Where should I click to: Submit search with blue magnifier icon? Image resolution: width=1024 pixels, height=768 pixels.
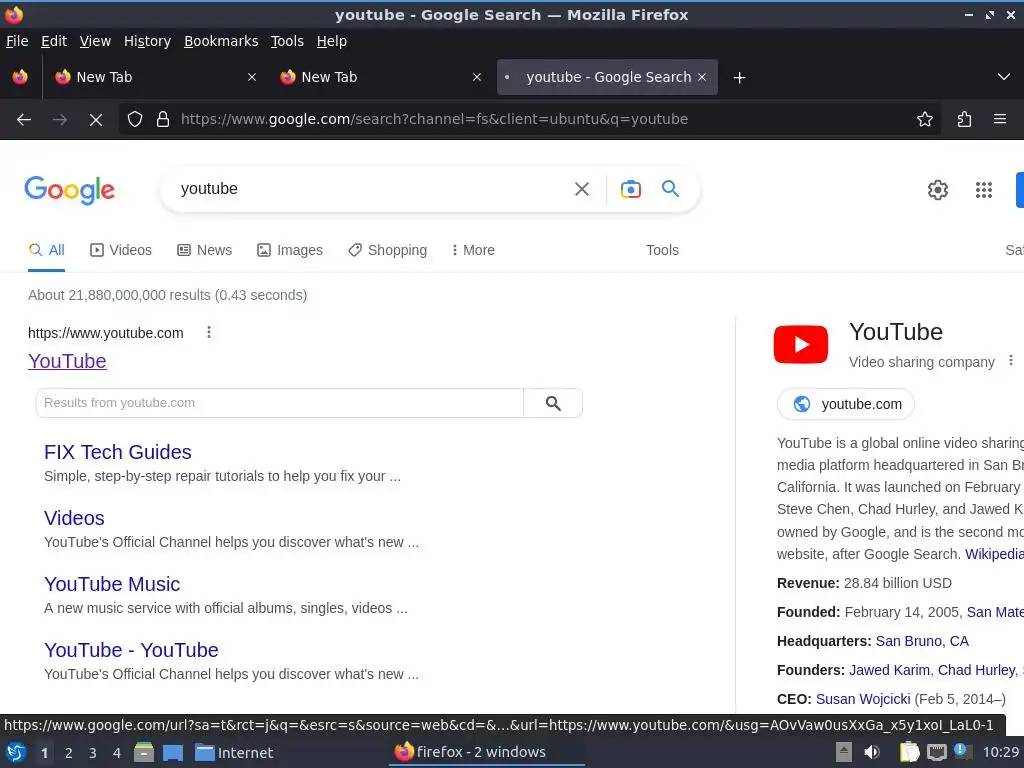[x=671, y=189]
